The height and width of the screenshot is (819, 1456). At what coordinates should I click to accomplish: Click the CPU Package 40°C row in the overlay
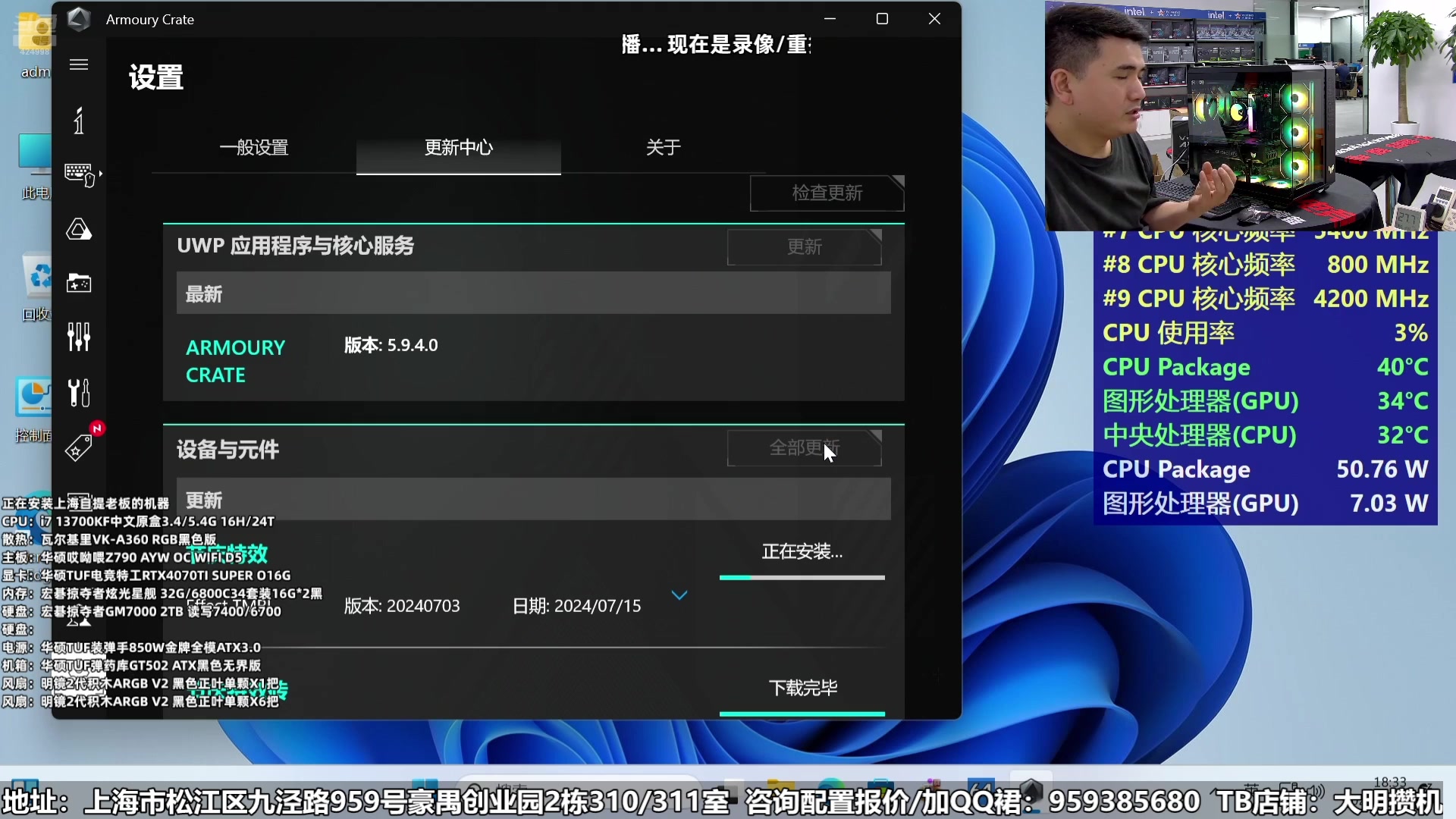[x=1266, y=367]
